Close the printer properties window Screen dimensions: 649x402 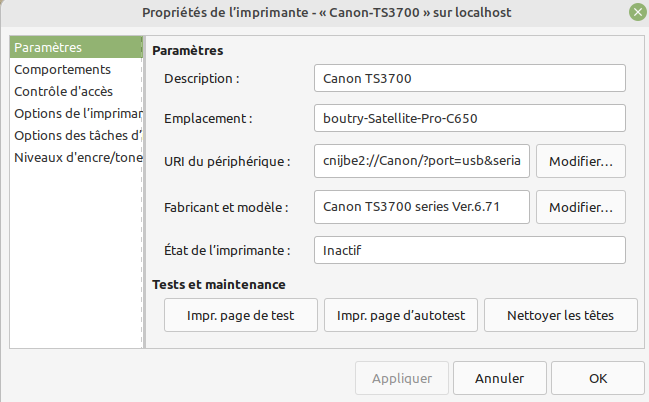click(x=636, y=13)
